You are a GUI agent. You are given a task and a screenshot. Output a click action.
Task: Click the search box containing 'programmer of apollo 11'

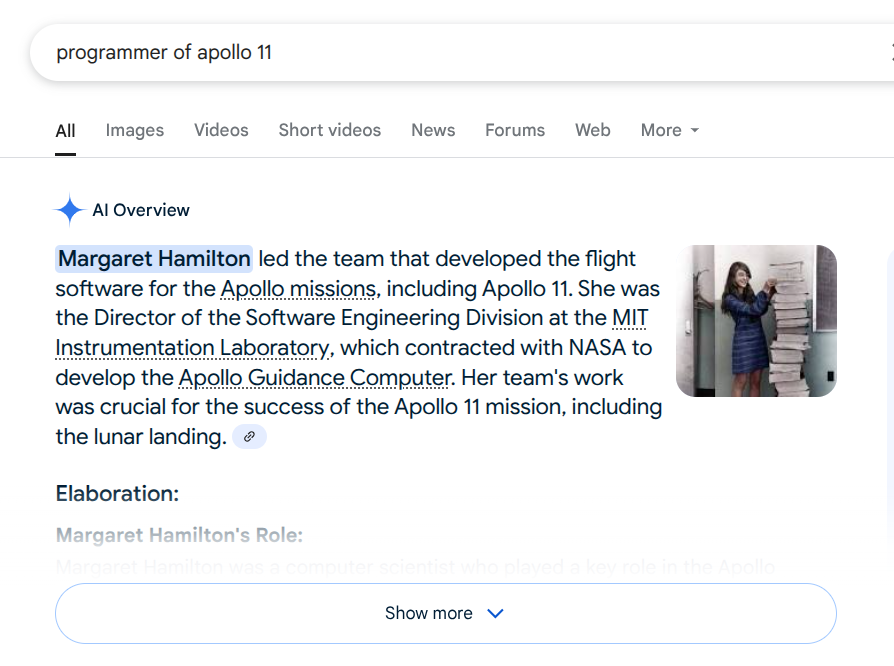[400, 52]
